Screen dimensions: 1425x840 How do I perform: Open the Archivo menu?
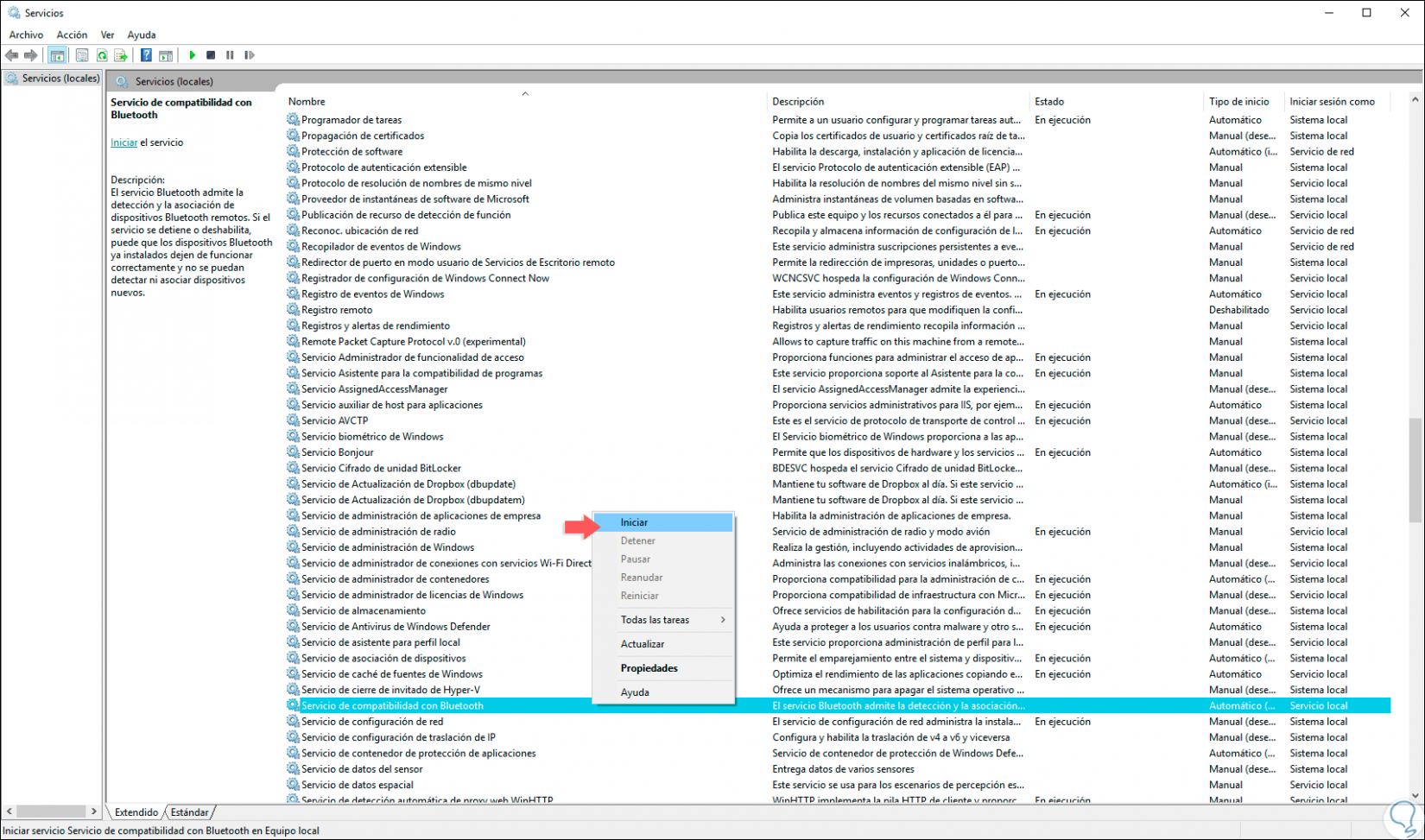[26, 35]
